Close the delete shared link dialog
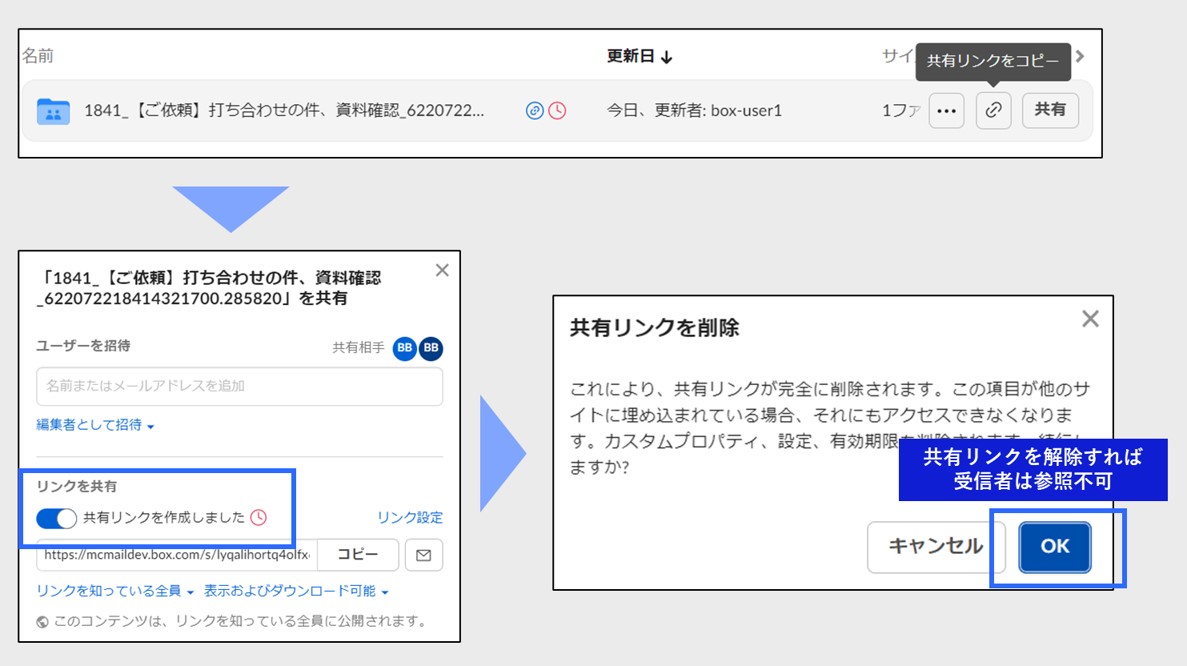This screenshot has width=1187, height=666. tap(1090, 319)
